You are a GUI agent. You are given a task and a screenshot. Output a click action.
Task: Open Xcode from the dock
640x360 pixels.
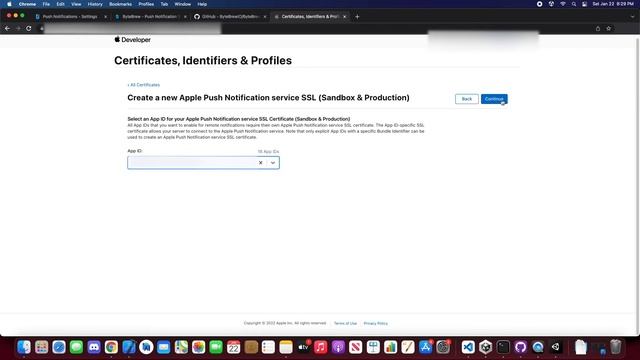tap(129, 347)
